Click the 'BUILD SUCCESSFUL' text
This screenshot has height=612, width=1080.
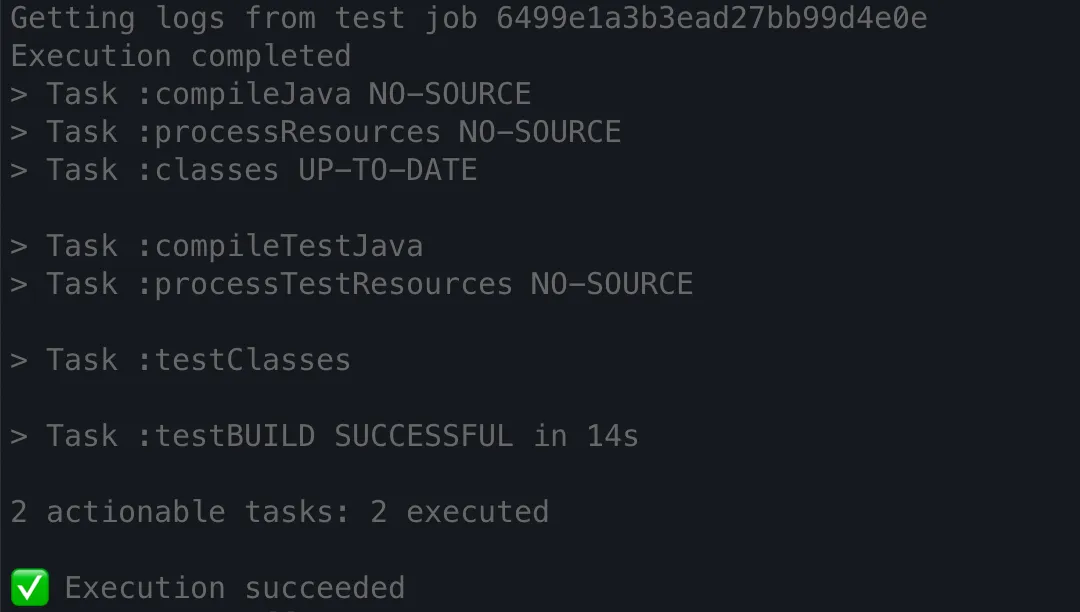pyautogui.click(x=369, y=436)
